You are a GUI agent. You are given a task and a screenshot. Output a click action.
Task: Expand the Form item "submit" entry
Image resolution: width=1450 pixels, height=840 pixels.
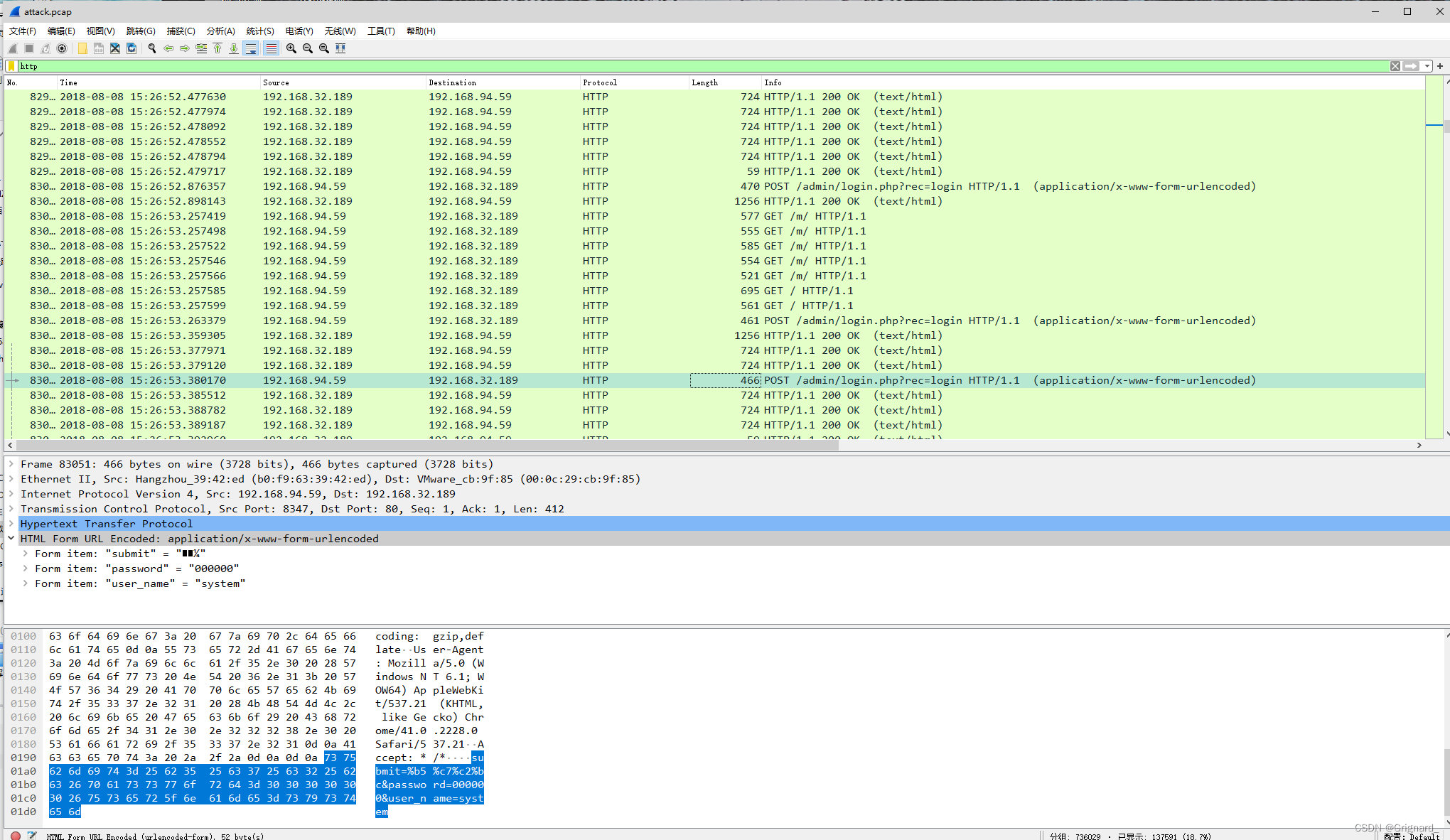tap(26, 554)
